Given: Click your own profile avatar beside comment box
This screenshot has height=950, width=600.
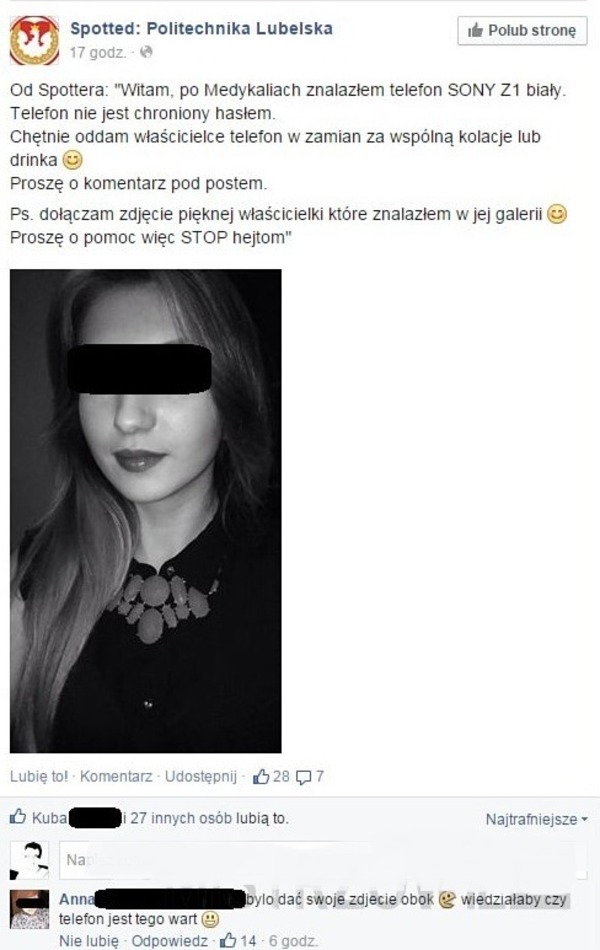Looking at the screenshot, I should tap(29, 860).
